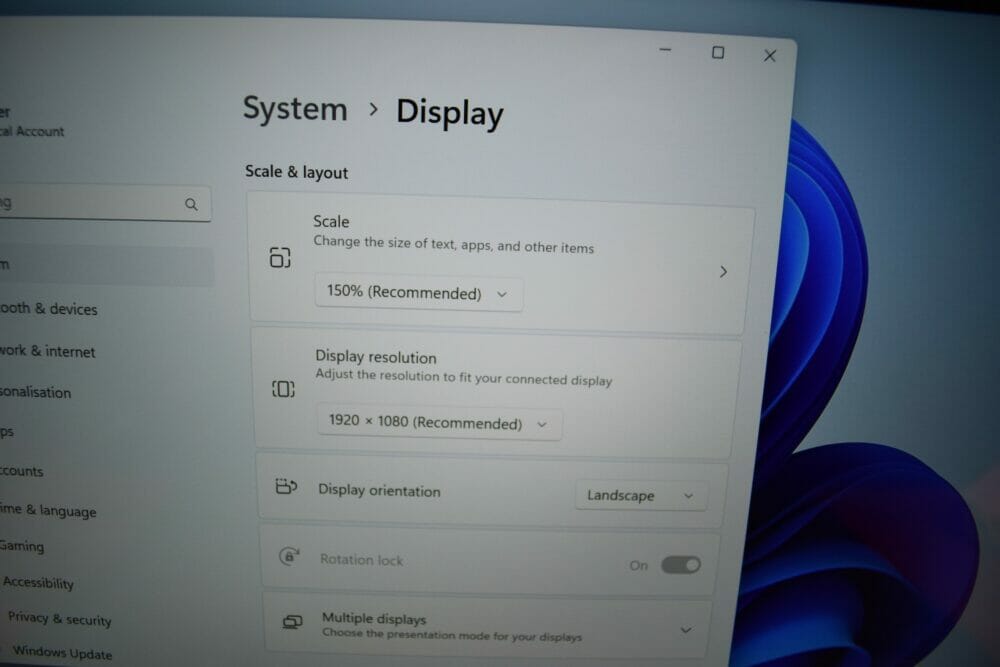
Task: Expand the Multiple displays section chevron
Action: click(x=686, y=630)
